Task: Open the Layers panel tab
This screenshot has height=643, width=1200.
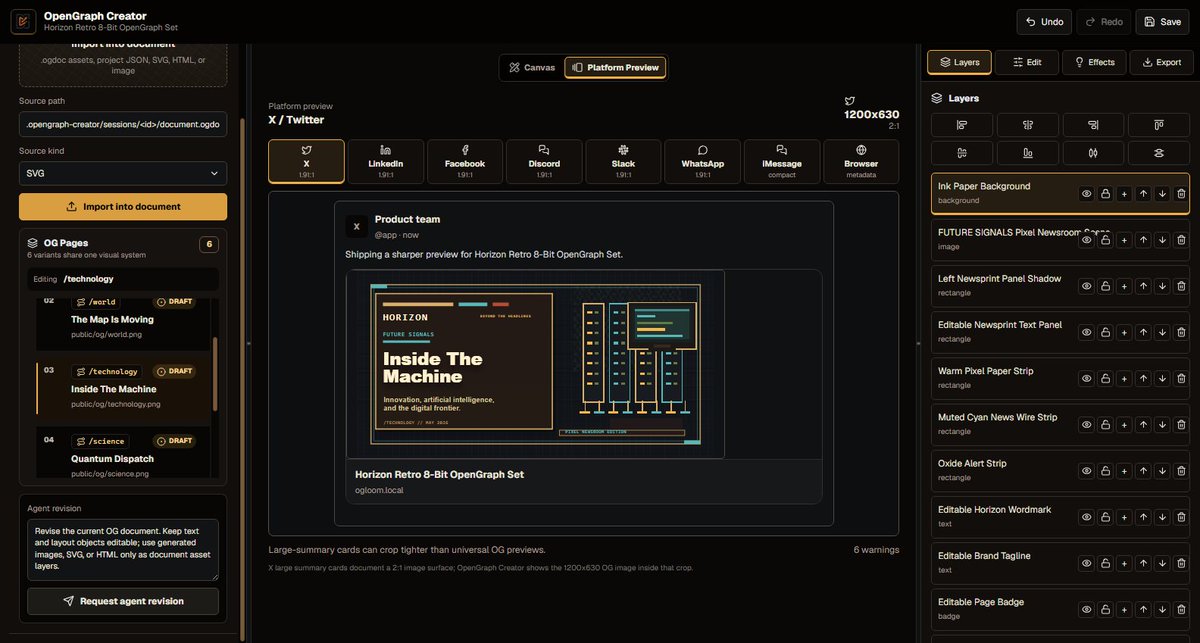Action: (x=959, y=62)
